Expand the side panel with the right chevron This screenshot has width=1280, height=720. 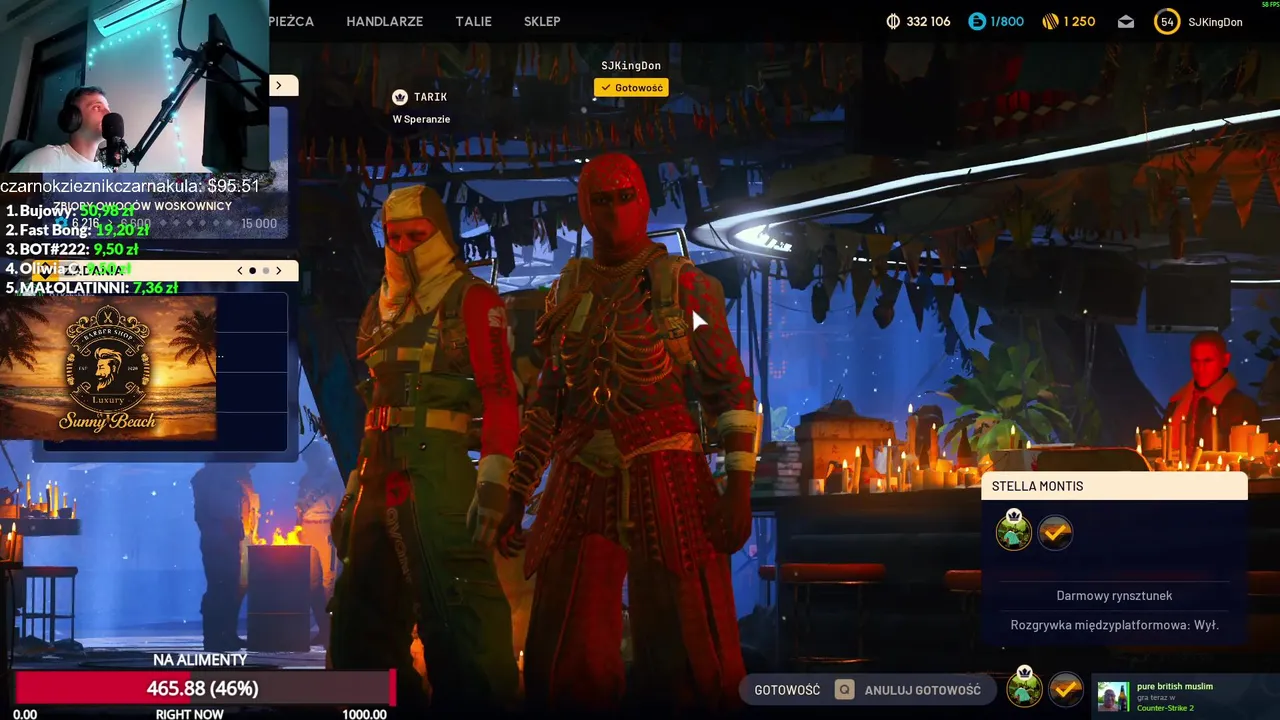click(x=279, y=86)
